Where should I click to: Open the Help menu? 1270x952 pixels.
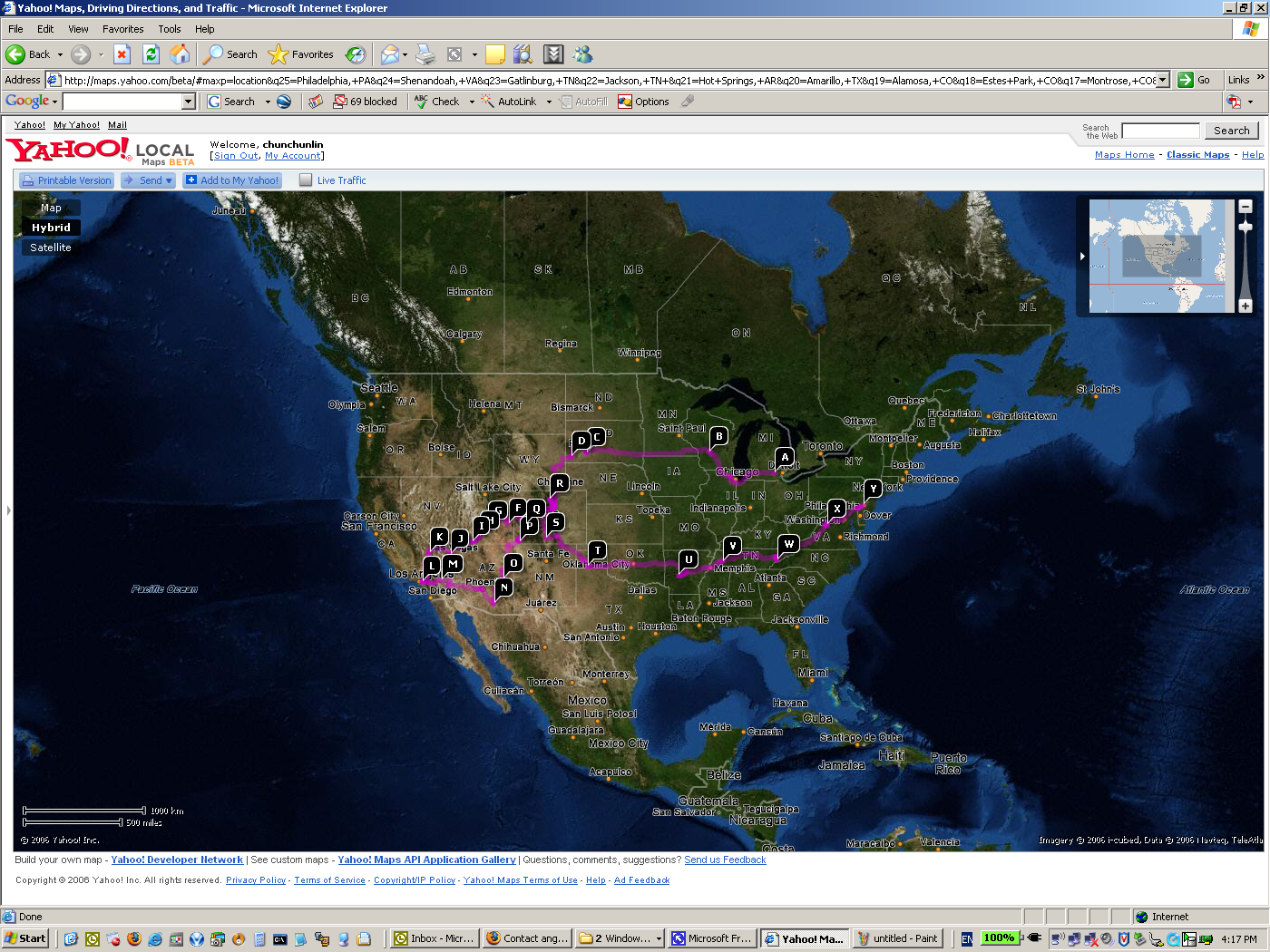205,29
